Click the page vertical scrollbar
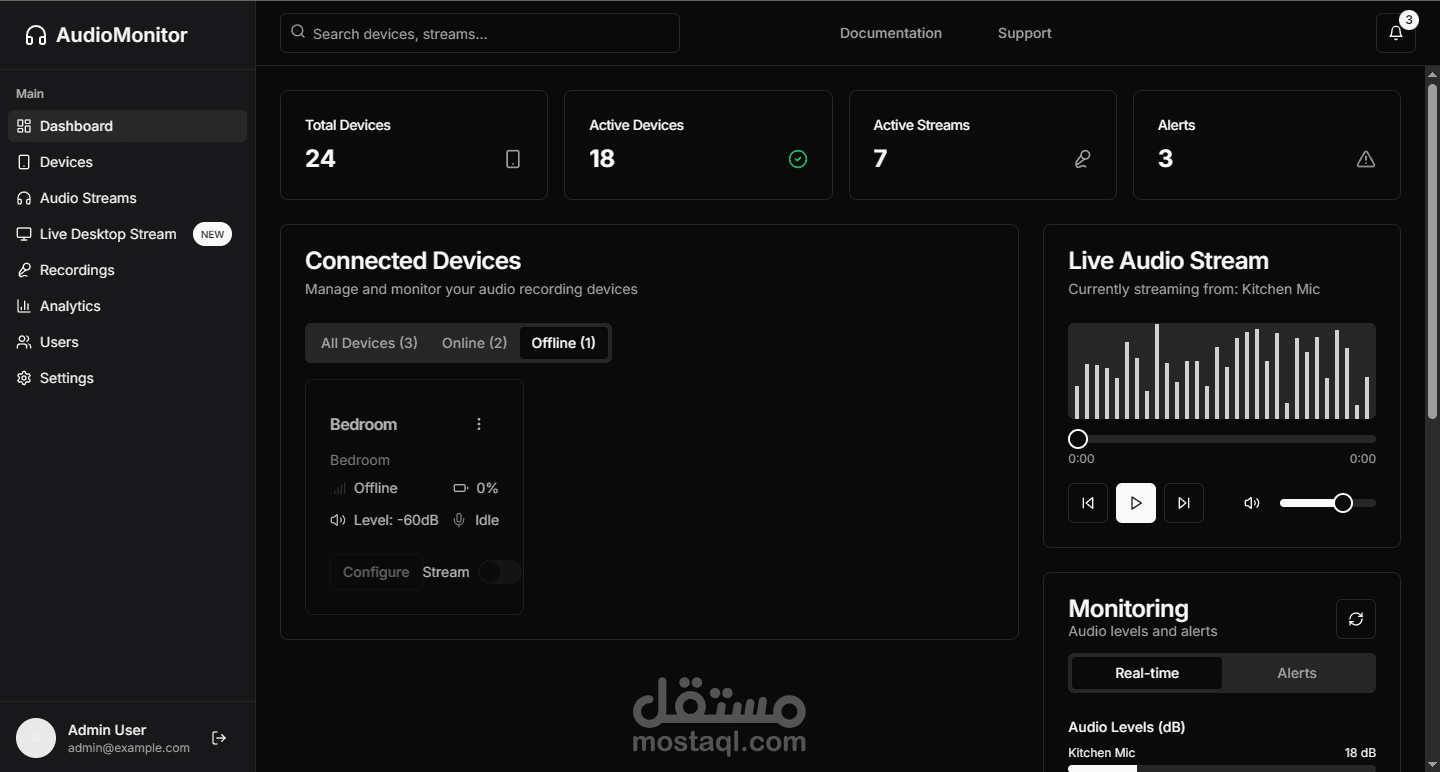 (x=1432, y=250)
